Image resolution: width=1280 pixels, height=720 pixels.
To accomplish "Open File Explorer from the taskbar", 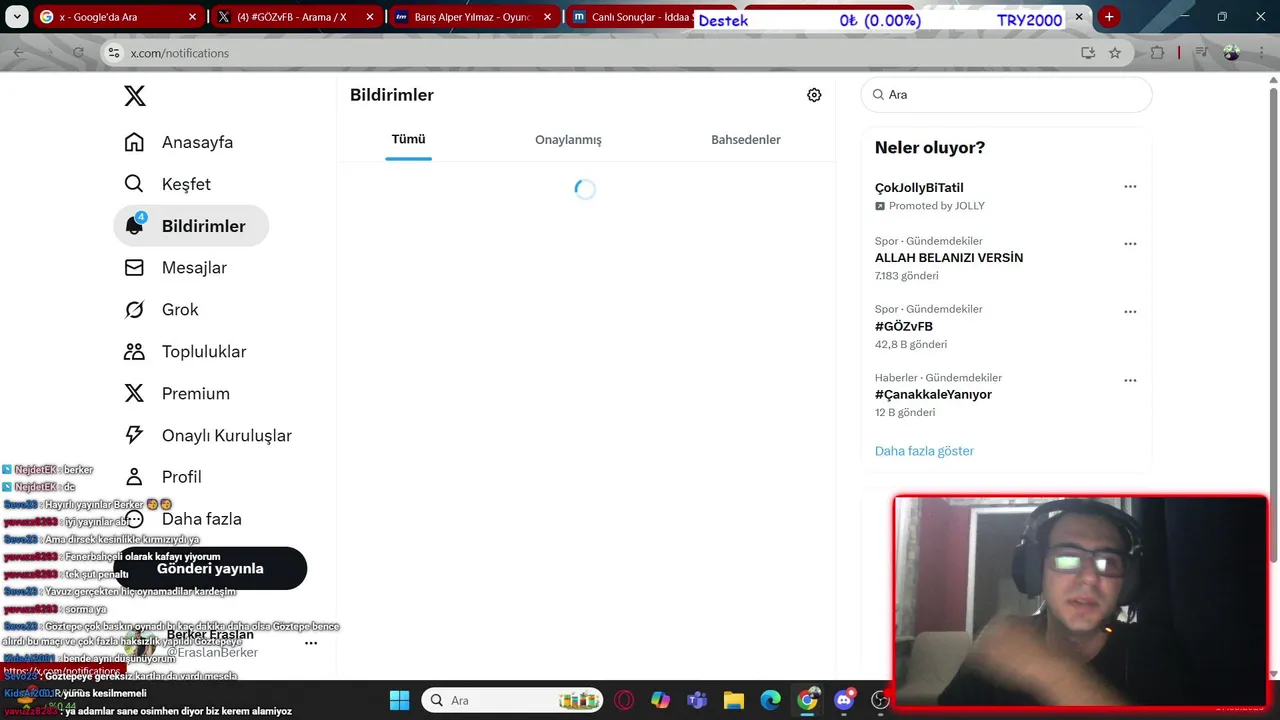I will (734, 700).
